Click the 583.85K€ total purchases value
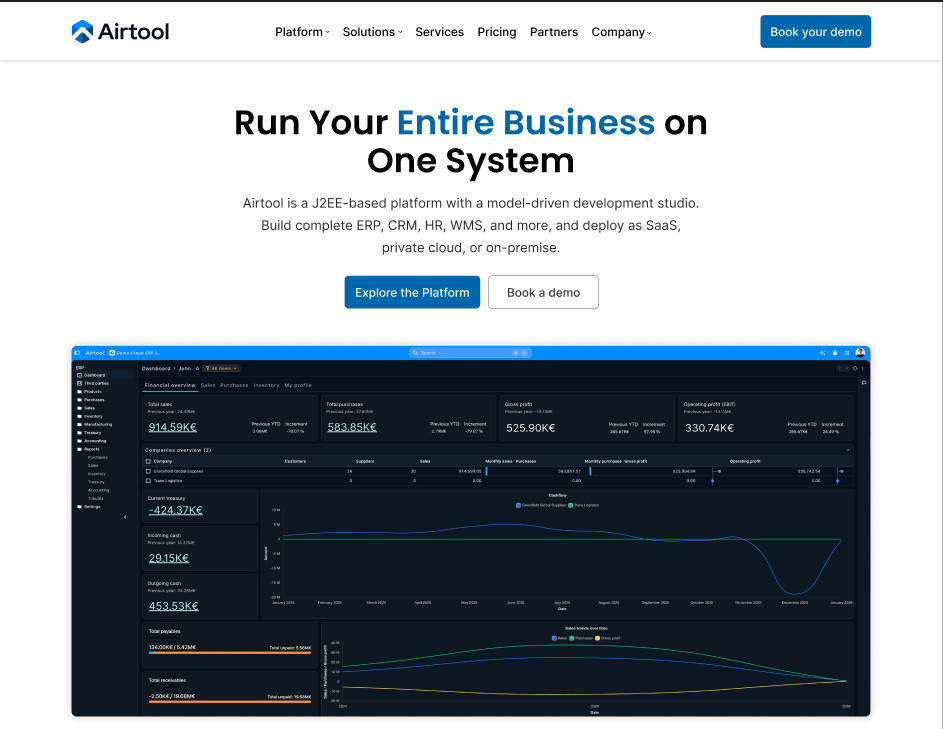Image resolution: width=943 pixels, height=729 pixels. (x=352, y=427)
